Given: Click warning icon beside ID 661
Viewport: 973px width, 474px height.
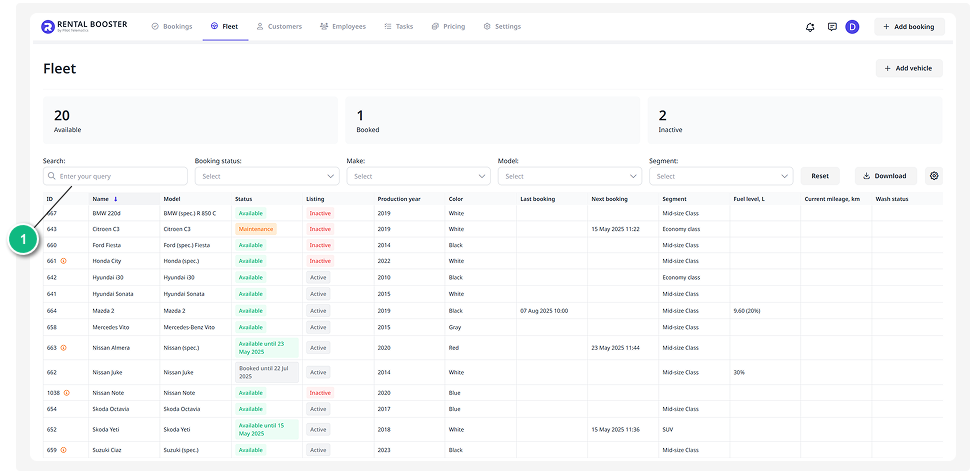Looking at the screenshot, I should click(64, 261).
